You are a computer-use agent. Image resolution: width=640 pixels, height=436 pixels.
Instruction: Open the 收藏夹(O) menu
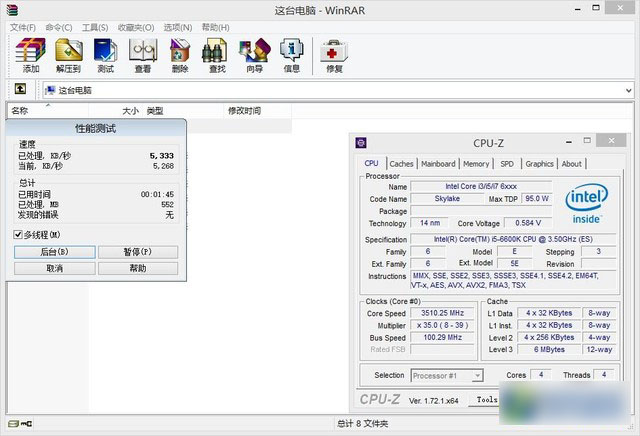pyautogui.click(x=136, y=27)
